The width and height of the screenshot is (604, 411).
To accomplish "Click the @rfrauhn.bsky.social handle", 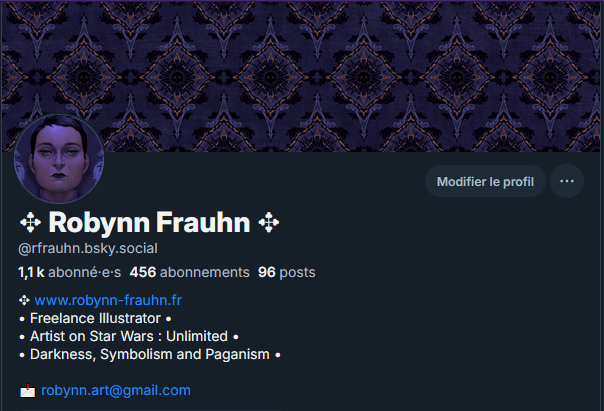I will (x=88, y=248).
